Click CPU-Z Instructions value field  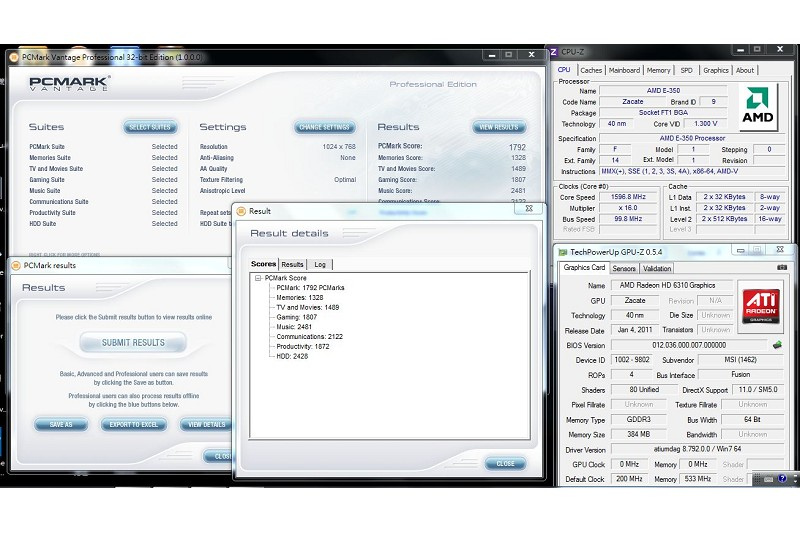(692, 172)
